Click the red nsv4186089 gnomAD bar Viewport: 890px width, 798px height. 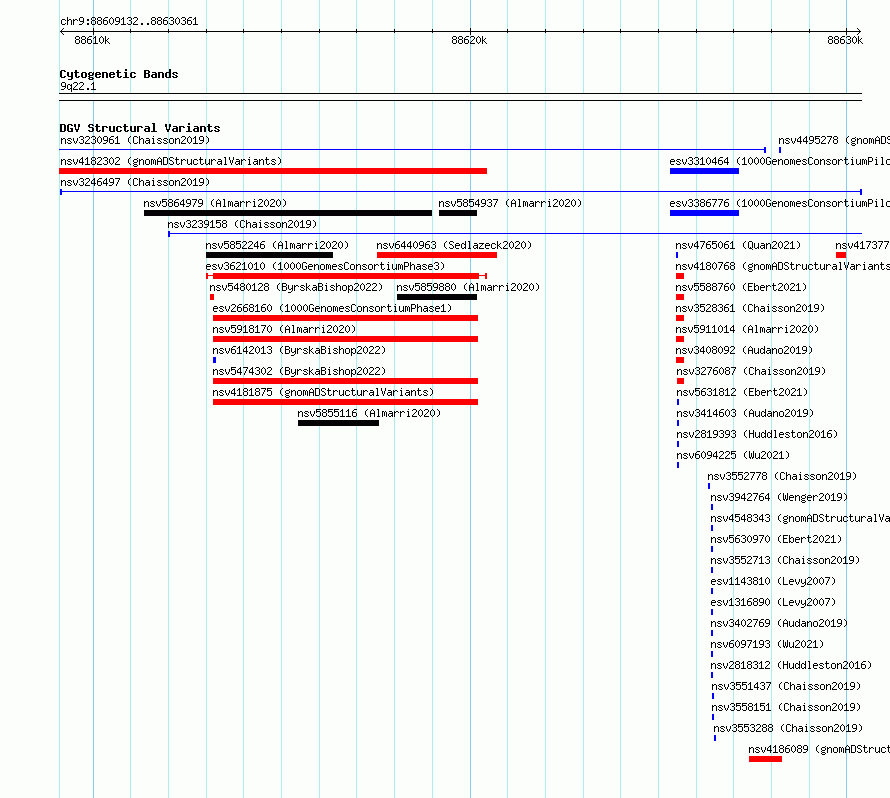click(x=766, y=759)
